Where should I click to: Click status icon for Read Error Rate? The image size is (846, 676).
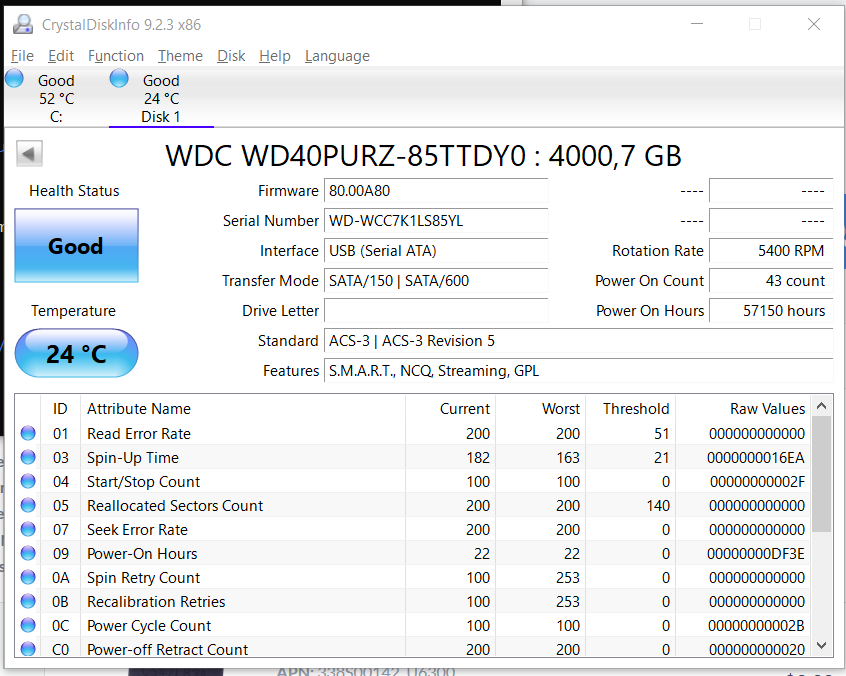(x=28, y=434)
